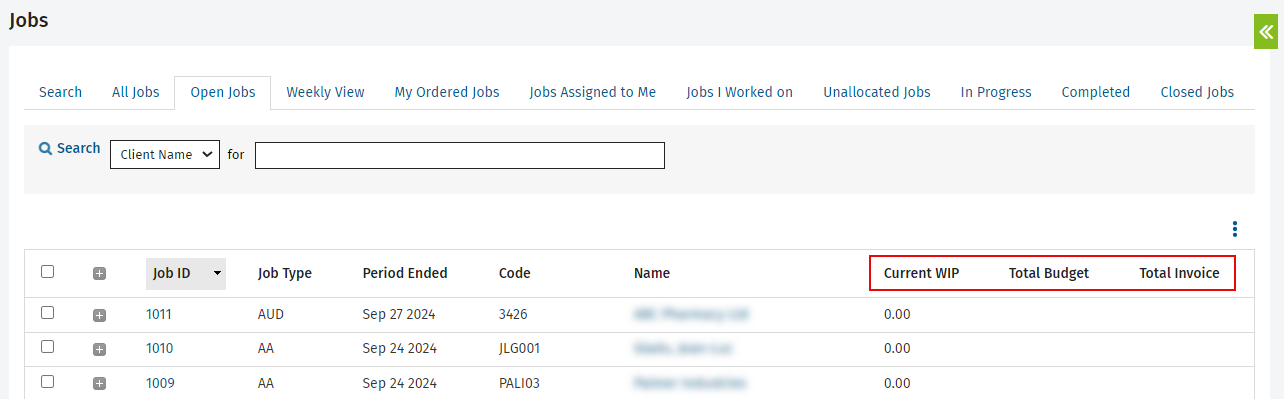Open job 1011 link

click(159, 314)
